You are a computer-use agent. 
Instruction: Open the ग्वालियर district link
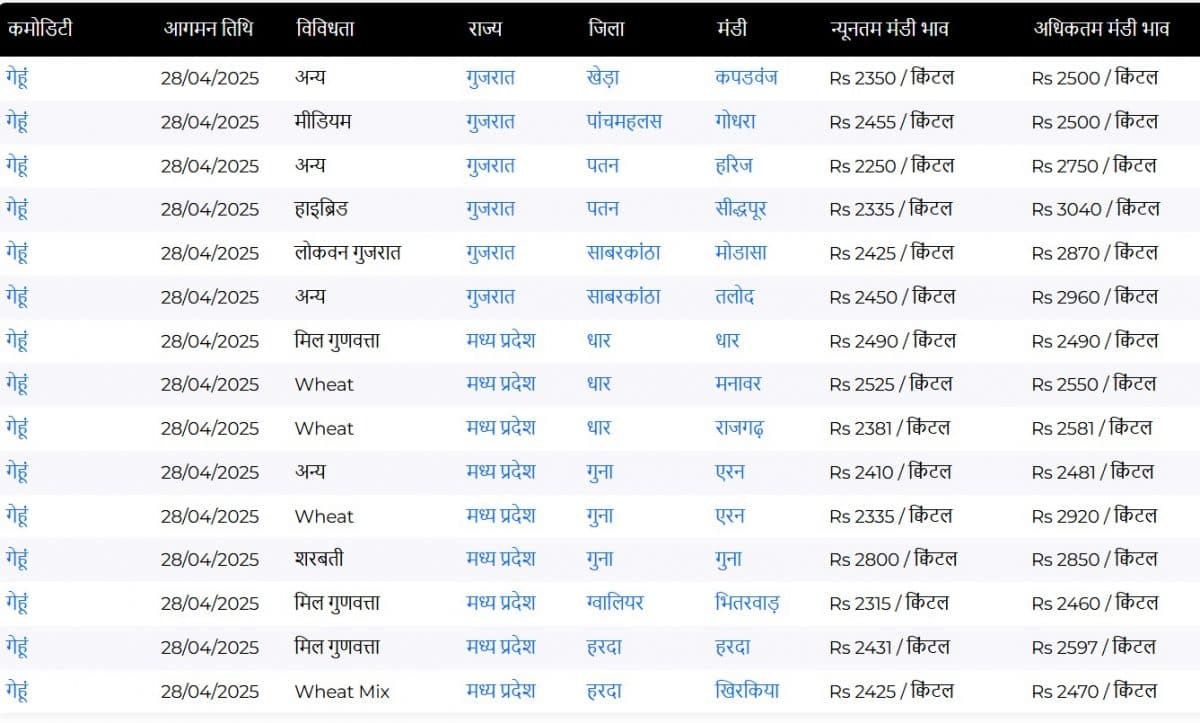click(x=615, y=603)
